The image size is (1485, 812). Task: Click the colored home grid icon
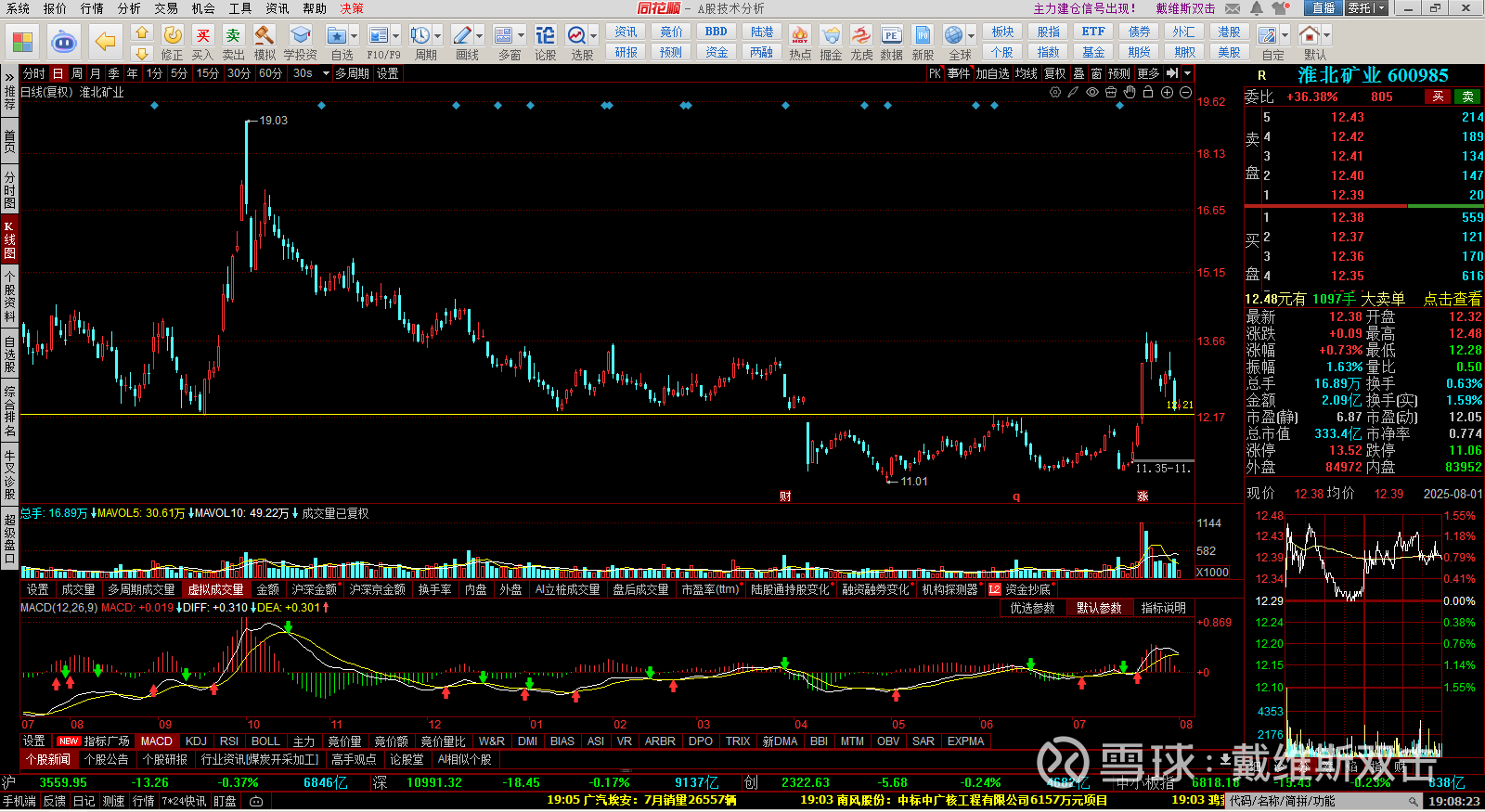pyautogui.click(x=22, y=42)
